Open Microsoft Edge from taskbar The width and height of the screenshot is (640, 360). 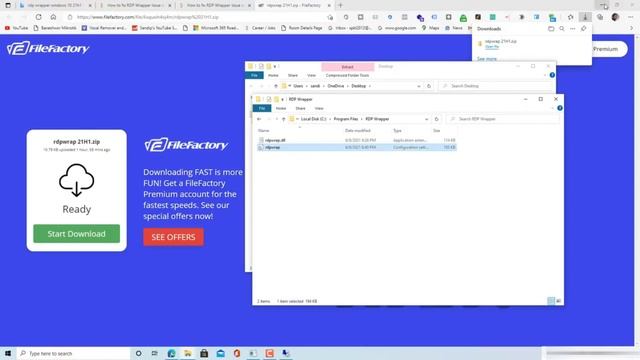coord(171,353)
